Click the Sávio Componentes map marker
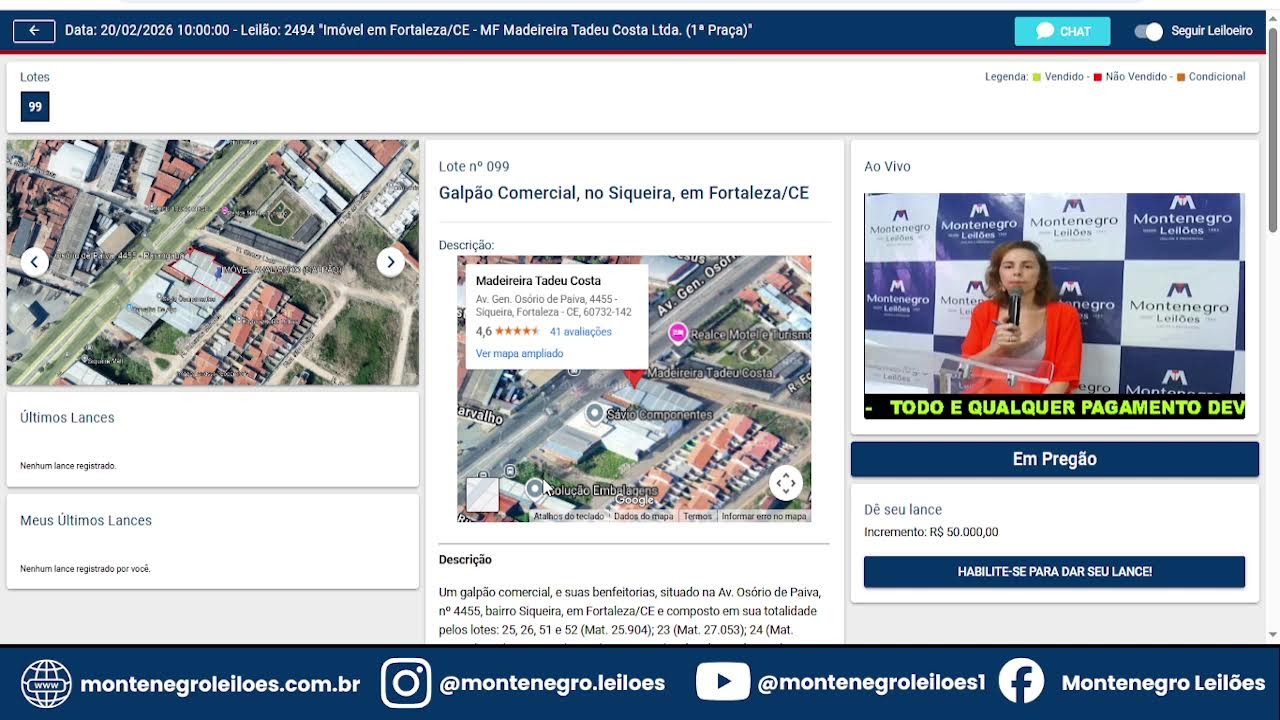The image size is (1280, 720). 595,412
